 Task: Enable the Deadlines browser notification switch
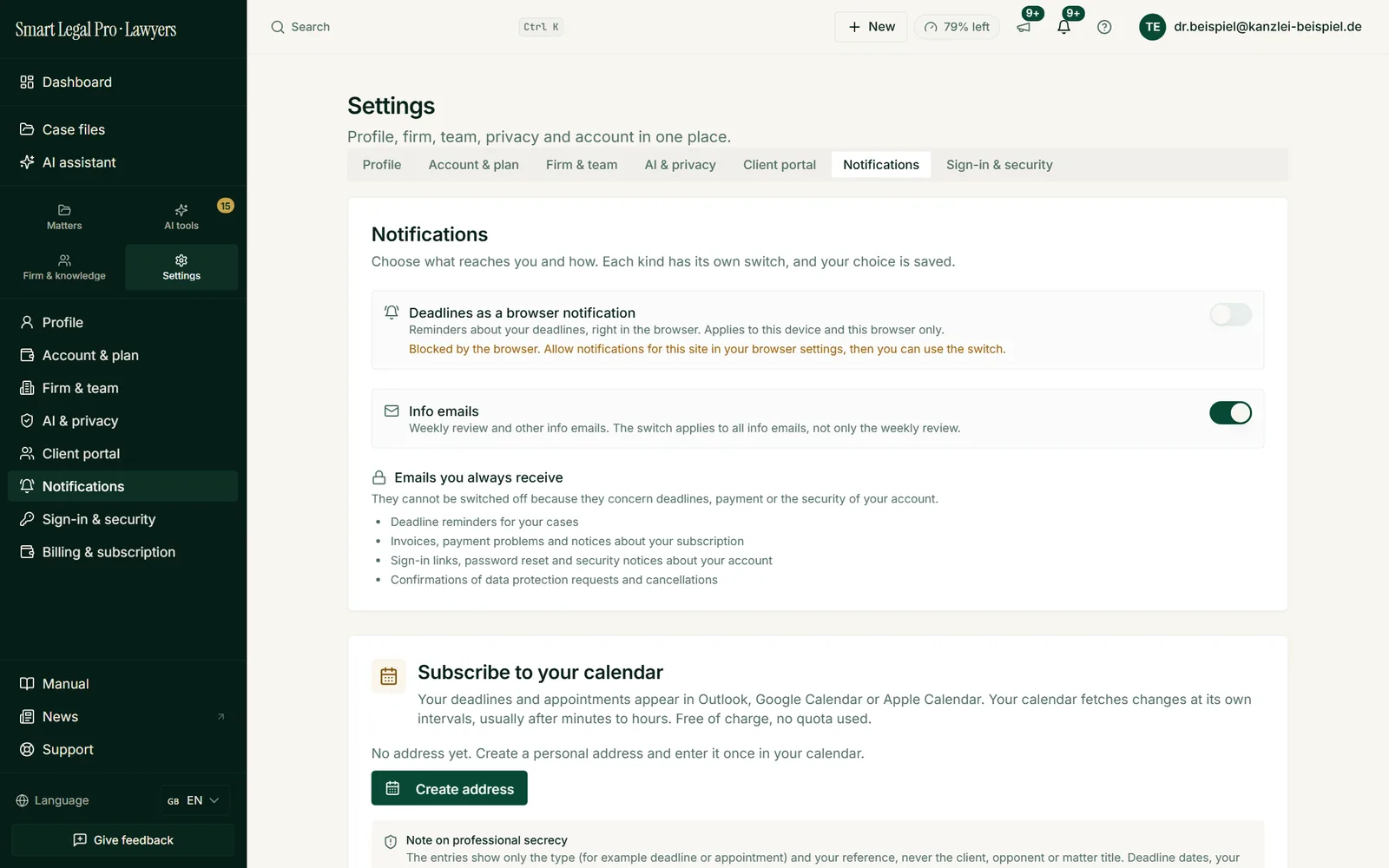(x=1230, y=314)
